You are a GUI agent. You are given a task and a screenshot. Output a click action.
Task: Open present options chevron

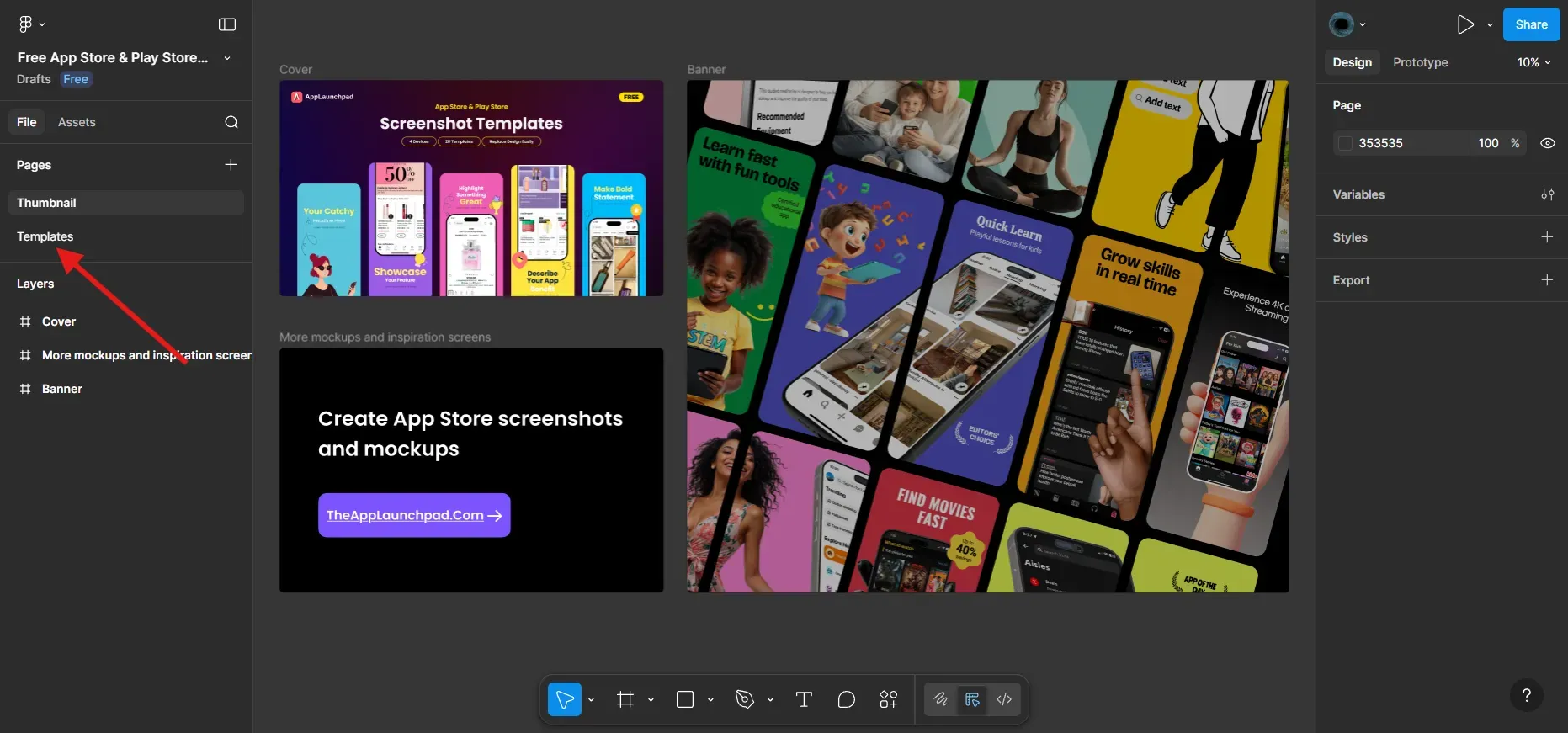(x=1490, y=24)
